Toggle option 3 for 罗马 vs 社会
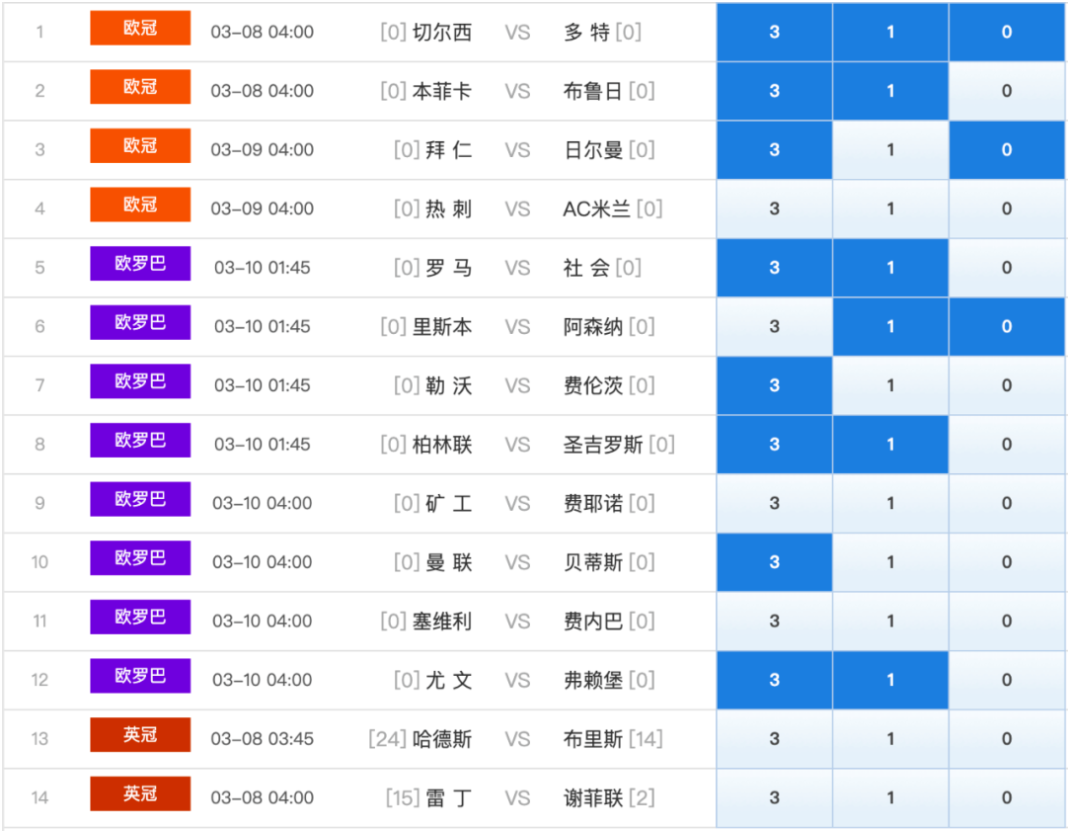The height and width of the screenshot is (832, 1069). (774, 267)
